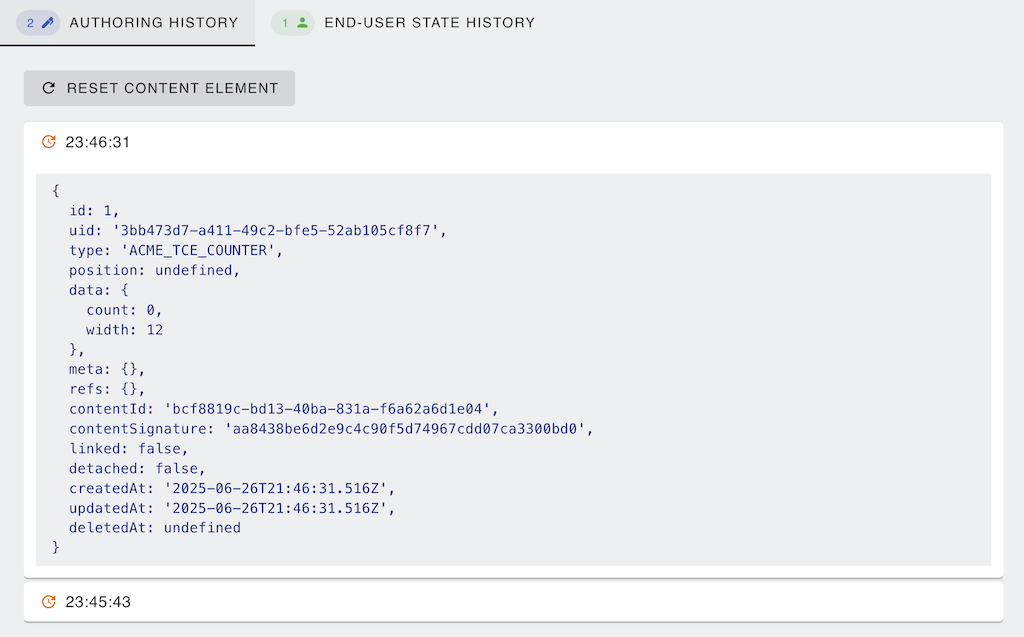Click Reset Content Element button
Image resolution: width=1024 pixels, height=637 pixels.
click(159, 88)
